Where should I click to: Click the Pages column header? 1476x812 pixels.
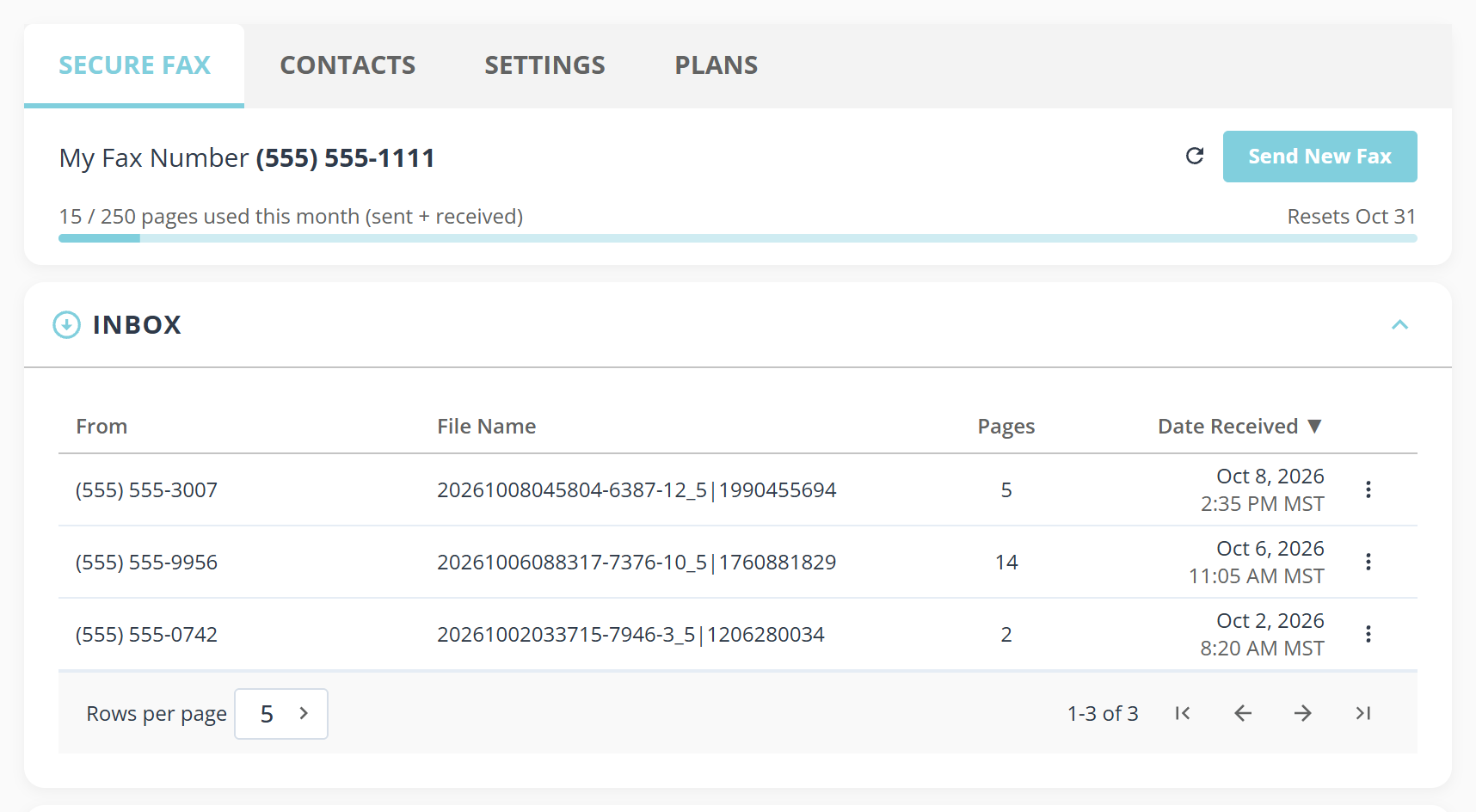(x=1006, y=427)
